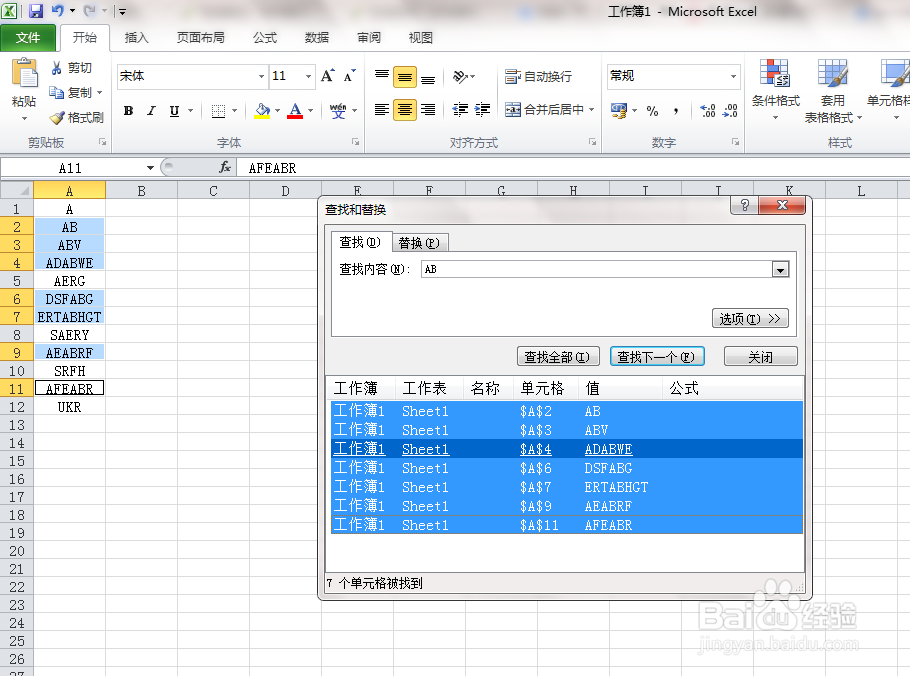The image size is (910, 676).
Task: Open font color dropdown arrow
Action: point(310,110)
